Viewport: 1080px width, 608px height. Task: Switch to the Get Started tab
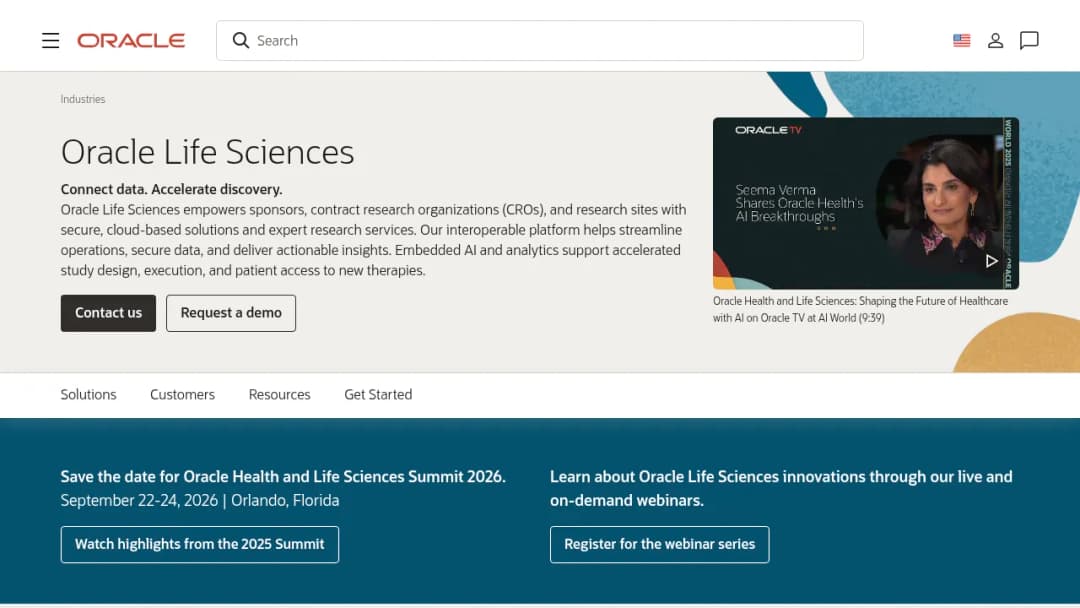378,395
